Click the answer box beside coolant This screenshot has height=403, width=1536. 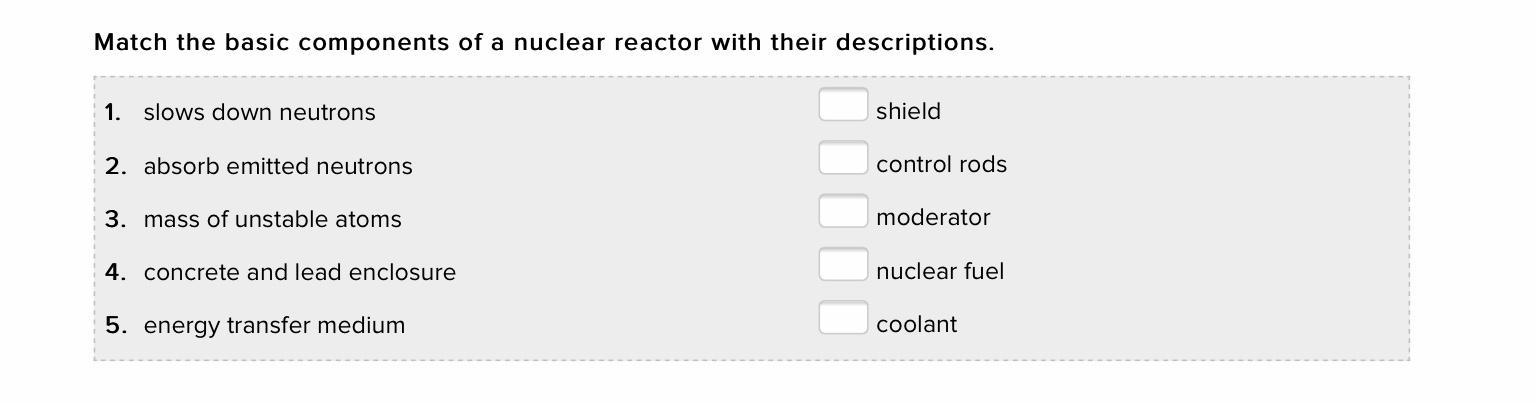(843, 318)
